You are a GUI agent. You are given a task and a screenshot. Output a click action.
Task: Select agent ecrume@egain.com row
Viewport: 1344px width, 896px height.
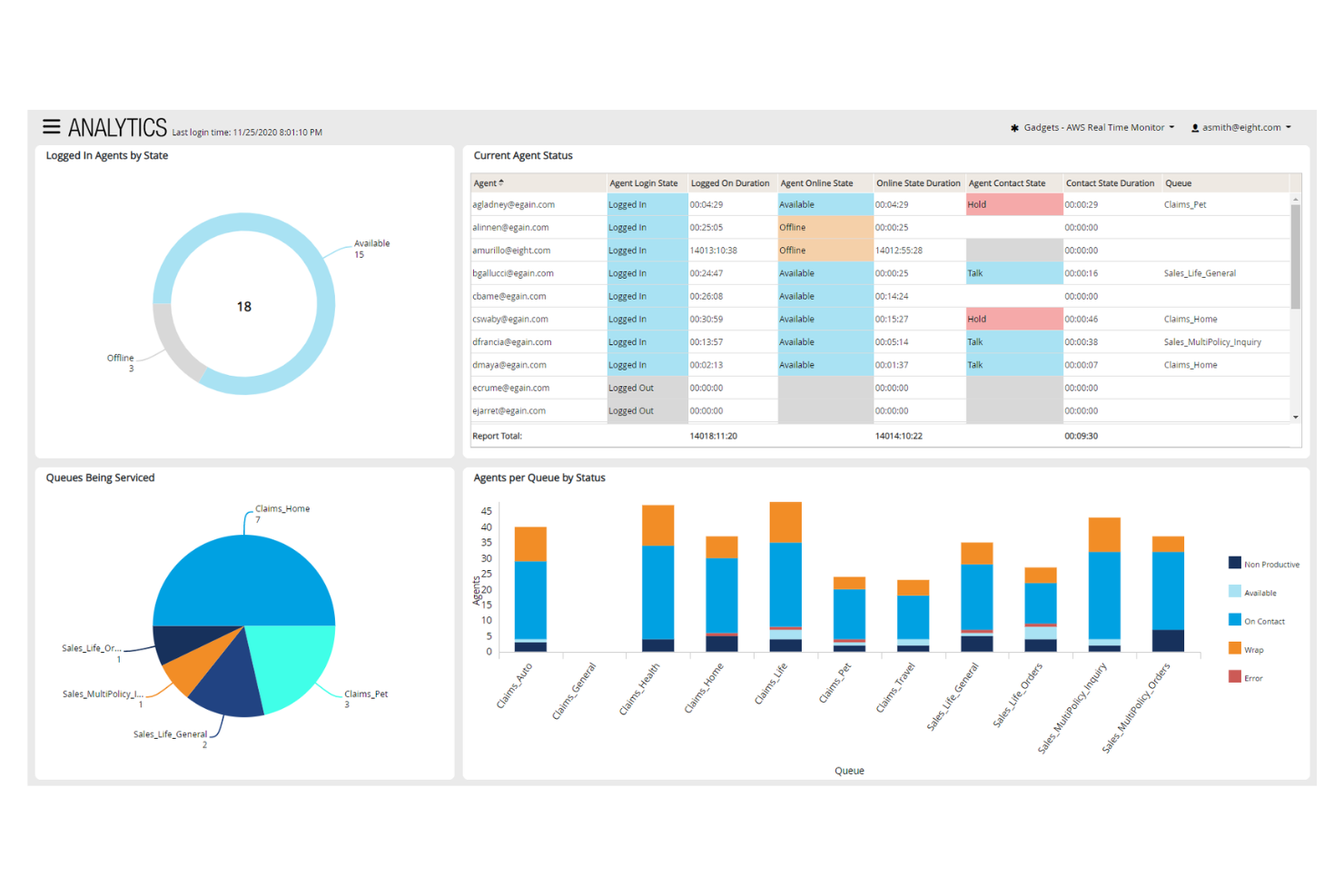880,389
